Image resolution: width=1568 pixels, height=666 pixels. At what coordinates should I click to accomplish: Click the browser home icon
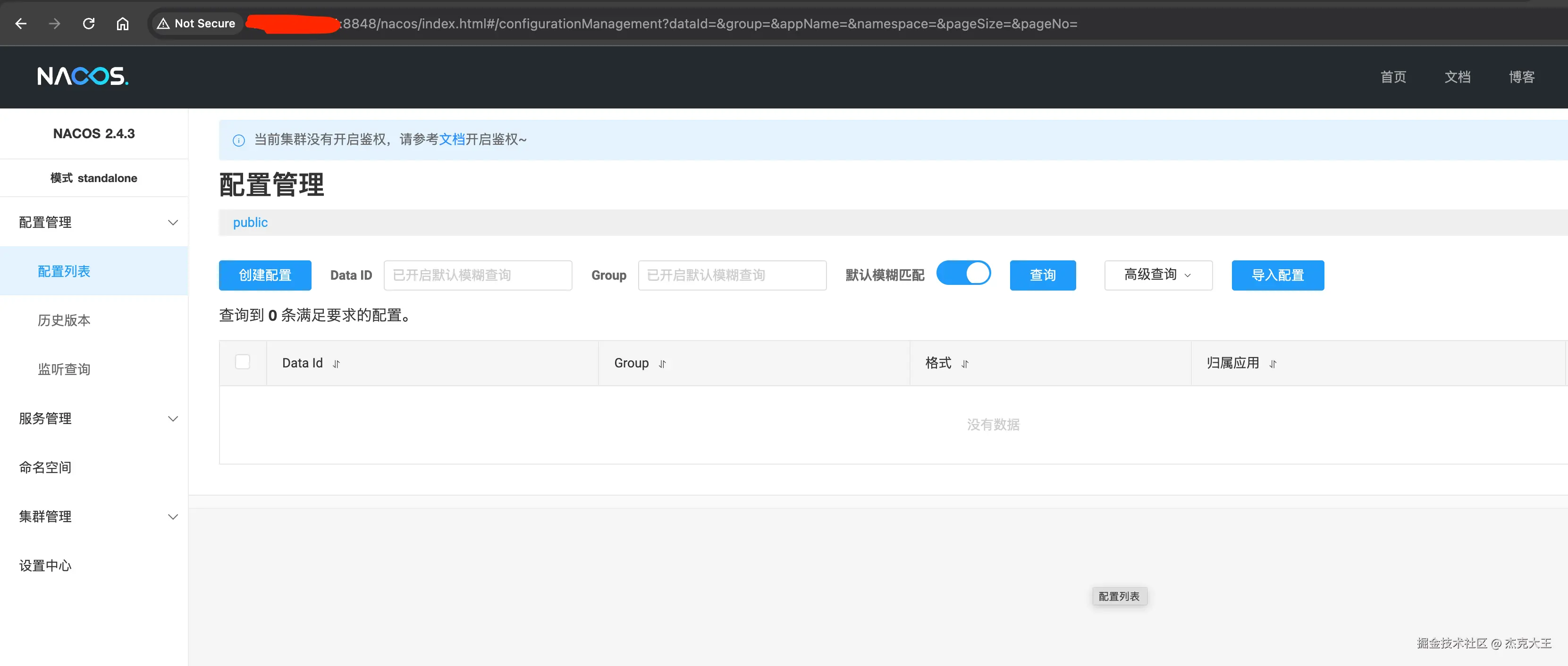122,23
